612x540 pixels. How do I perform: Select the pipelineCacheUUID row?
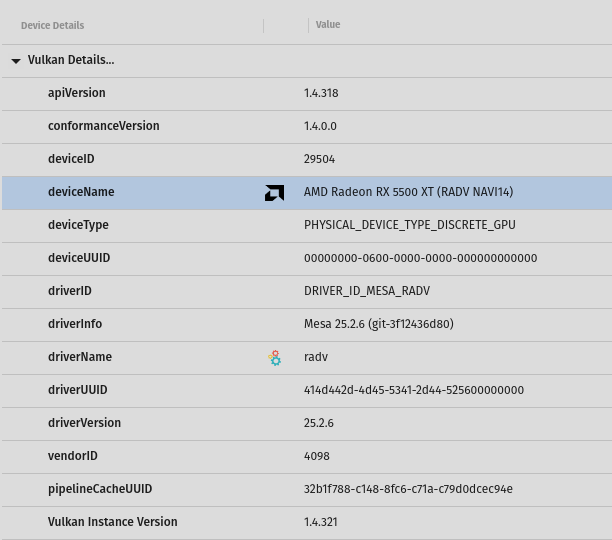click(x=100, y=489)
